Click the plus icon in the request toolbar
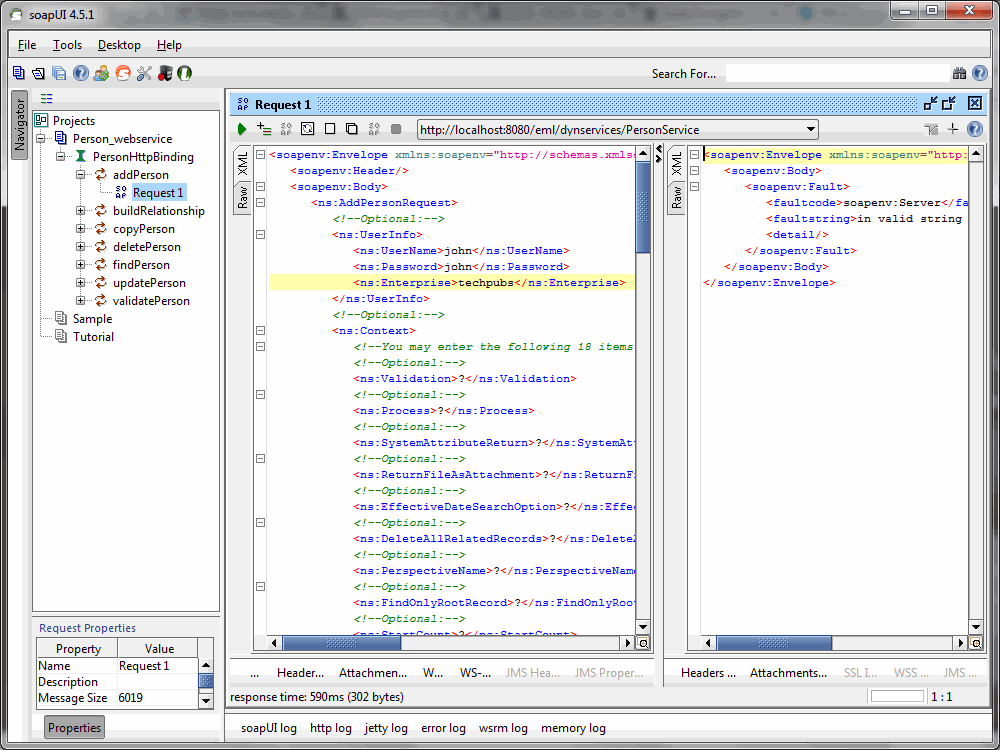1000x750 pixels. click(x=953, y=129)
